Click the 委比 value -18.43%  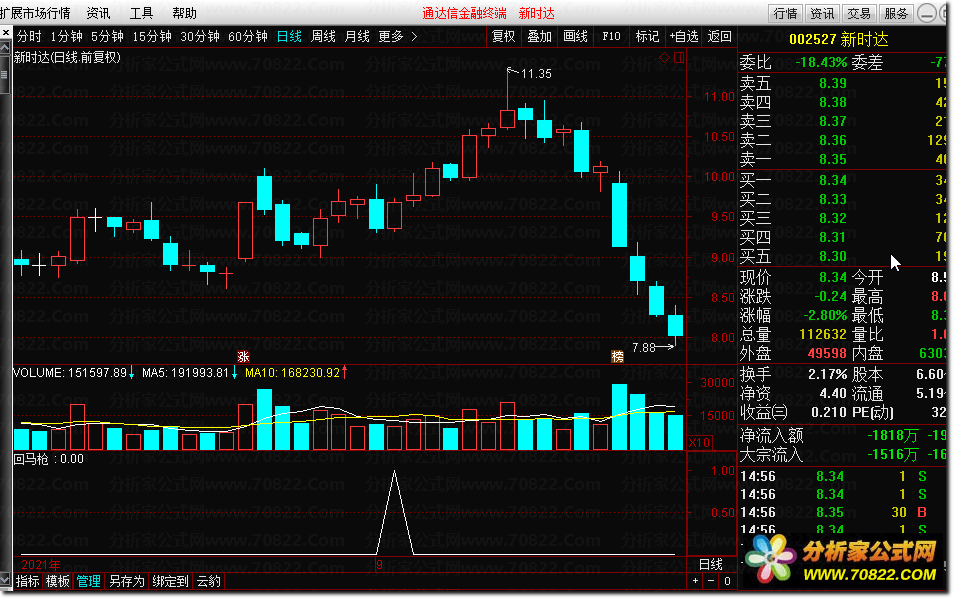click(x=821, y=62)
